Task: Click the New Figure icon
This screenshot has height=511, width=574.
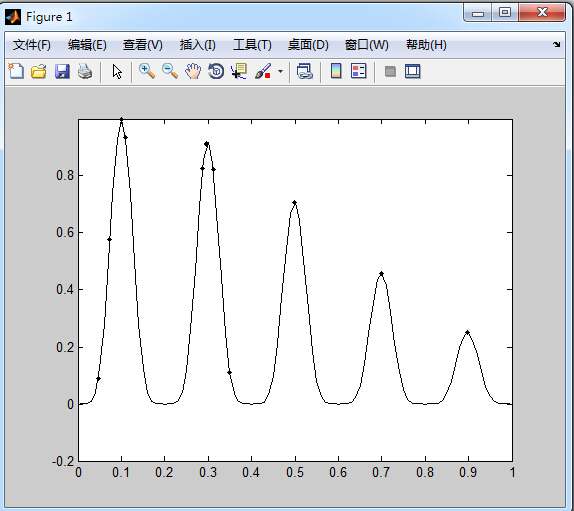Action: [x=16, y=71]
